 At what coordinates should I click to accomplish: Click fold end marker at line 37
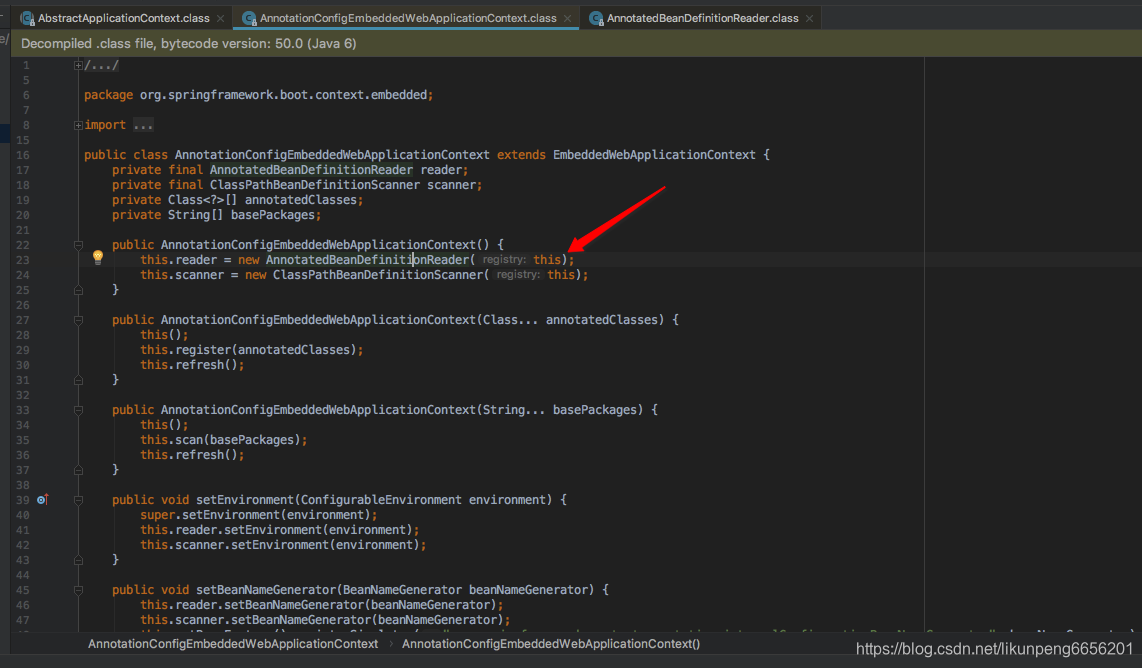(78, 470)
